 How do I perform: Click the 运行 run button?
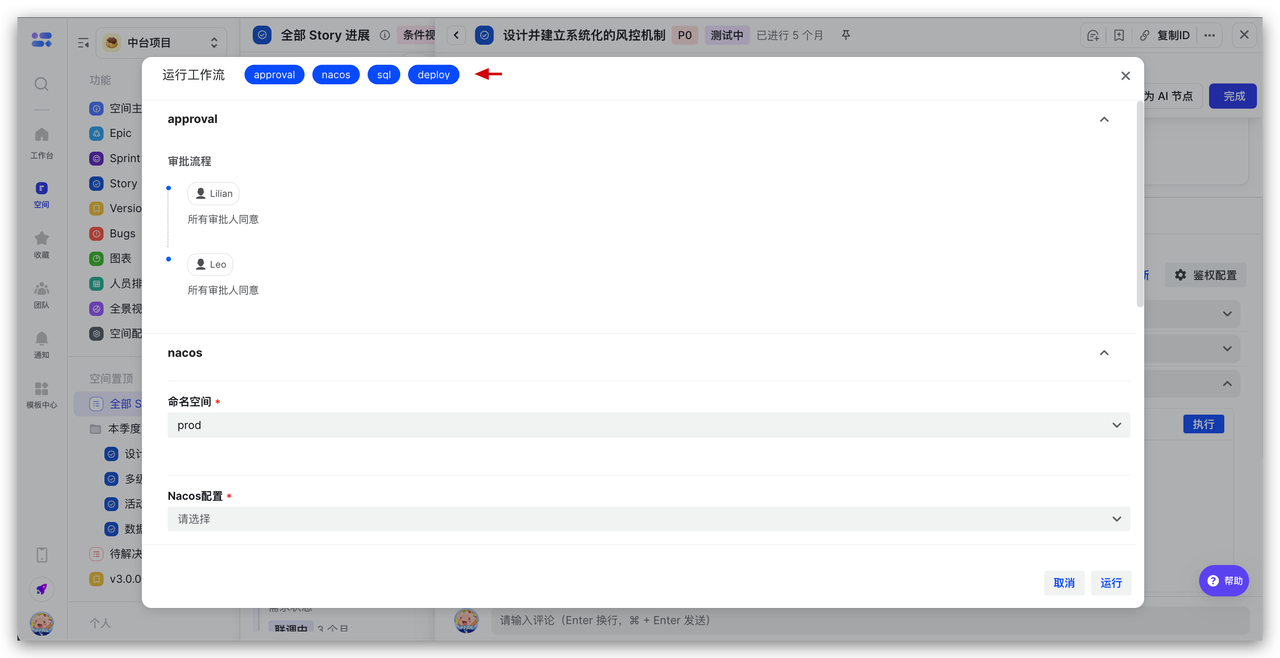pyautogui.click(x=1111, y=583)
